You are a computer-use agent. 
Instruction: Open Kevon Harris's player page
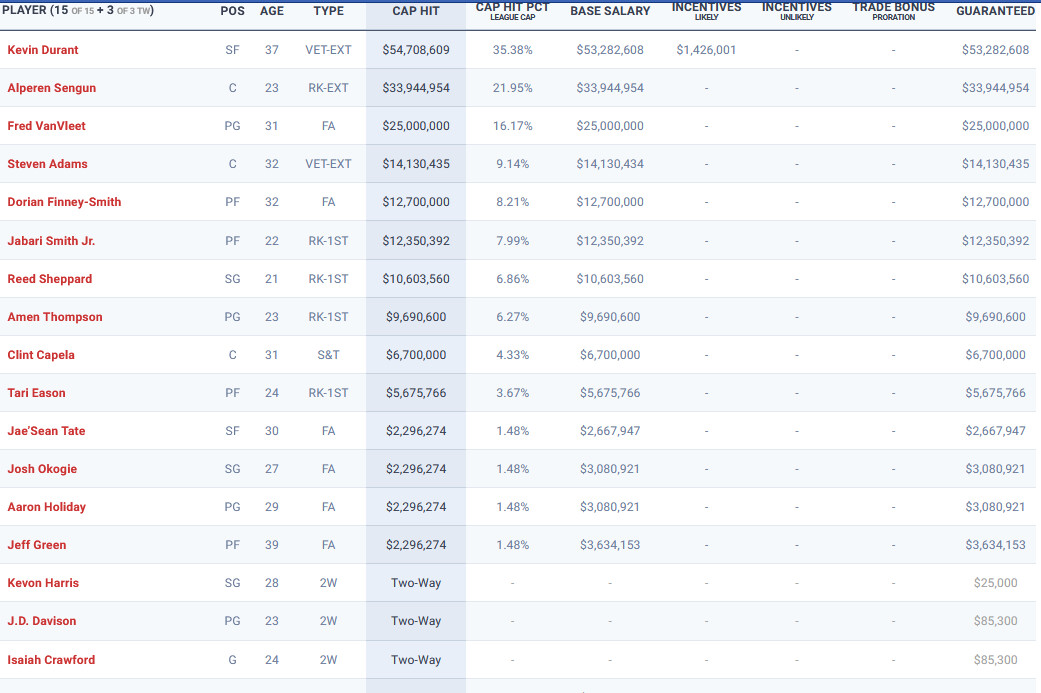click(43, 583)
